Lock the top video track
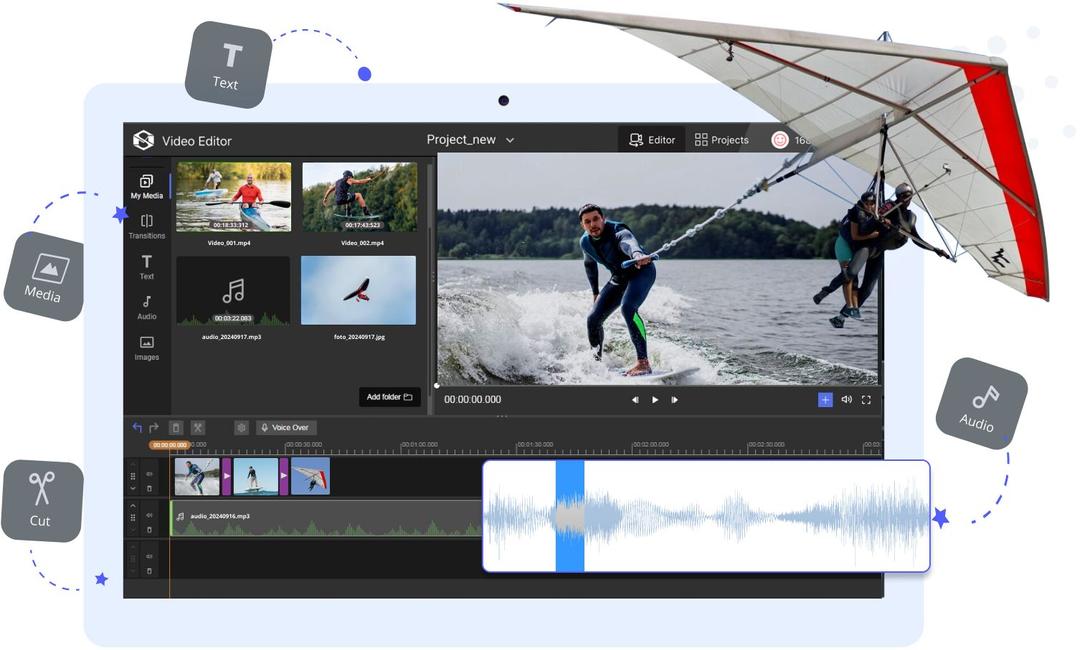 coord(150,488)
